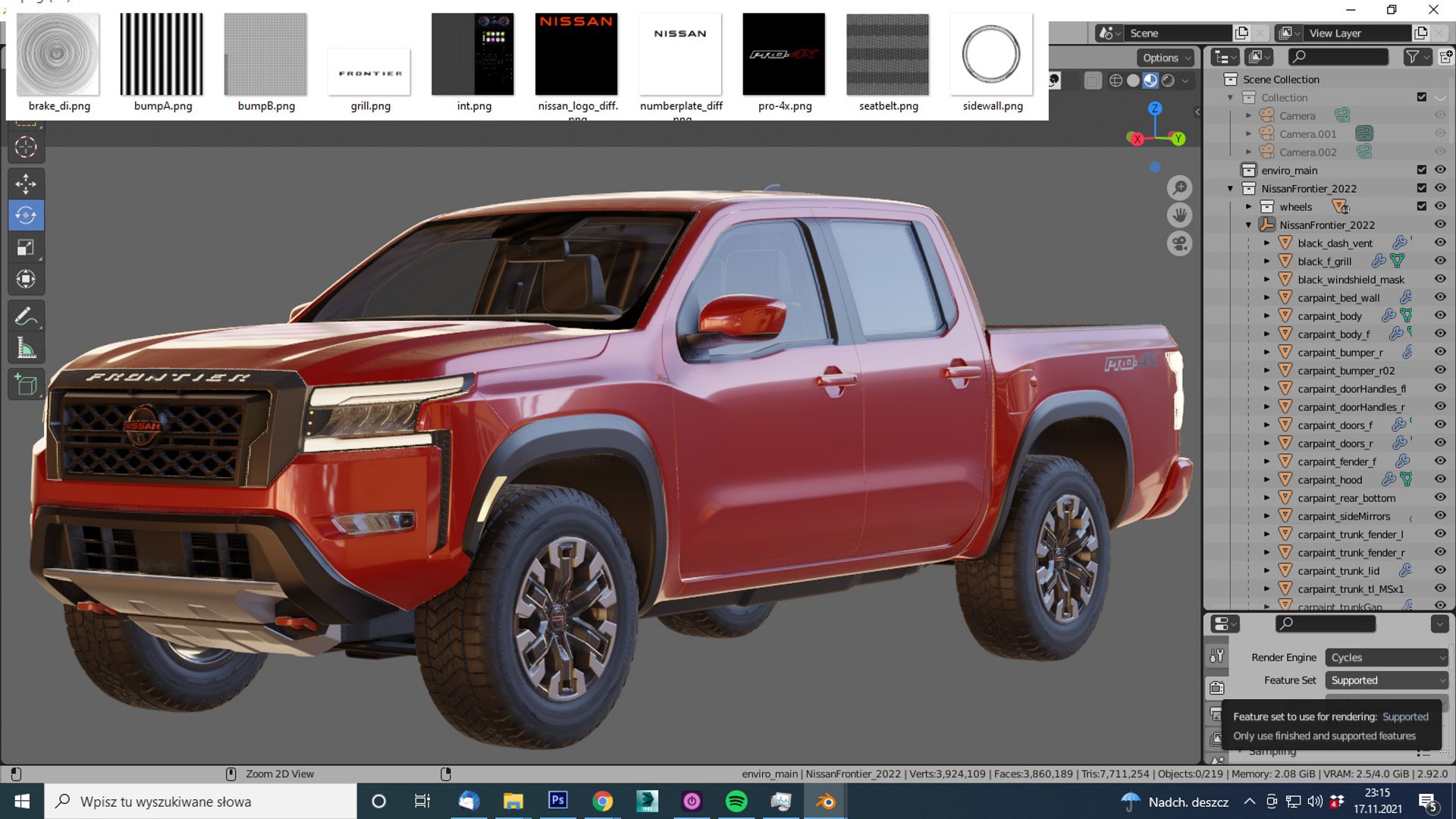
Task: Open the outliner filter dropdown
Action: click(1417, 57)
